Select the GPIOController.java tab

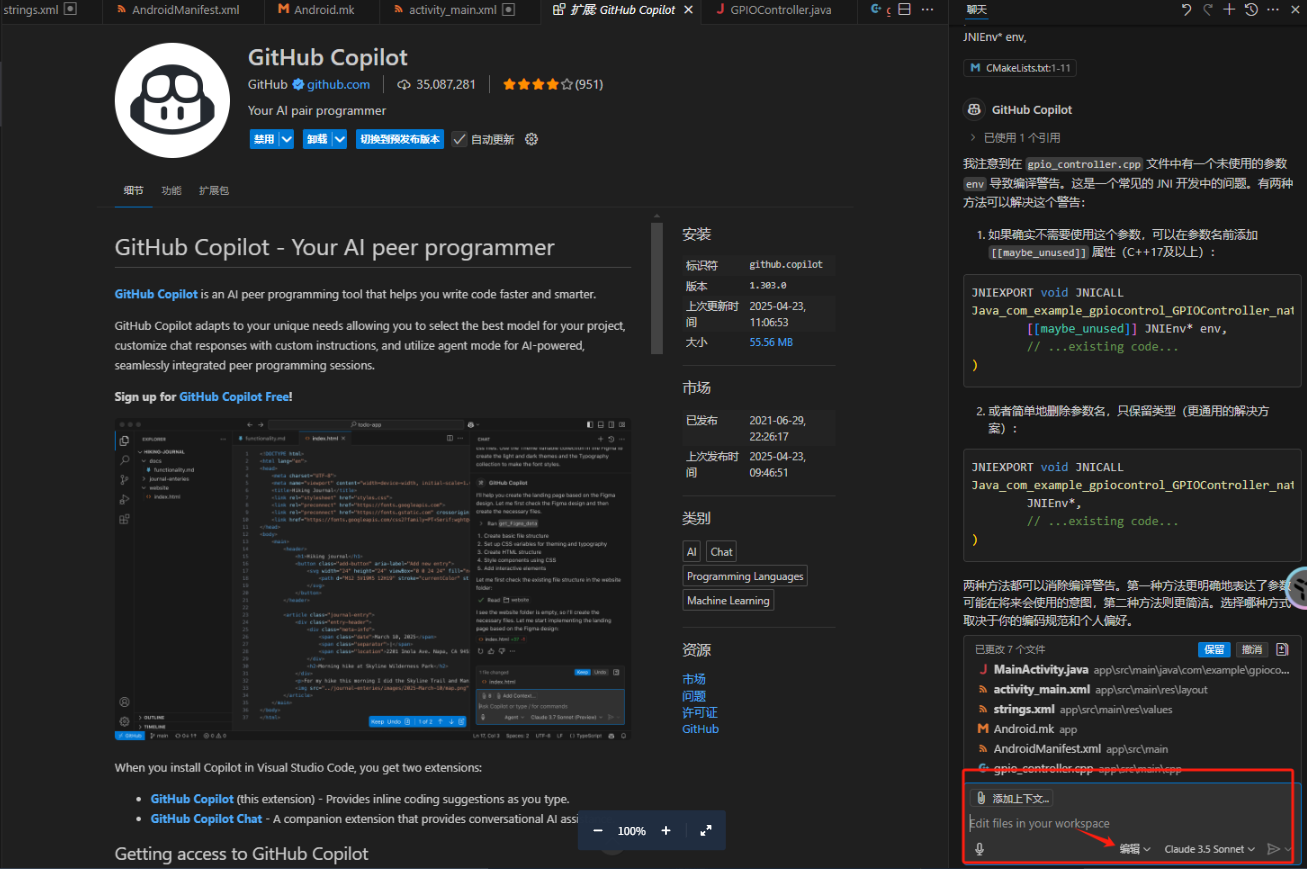(781, 10)
